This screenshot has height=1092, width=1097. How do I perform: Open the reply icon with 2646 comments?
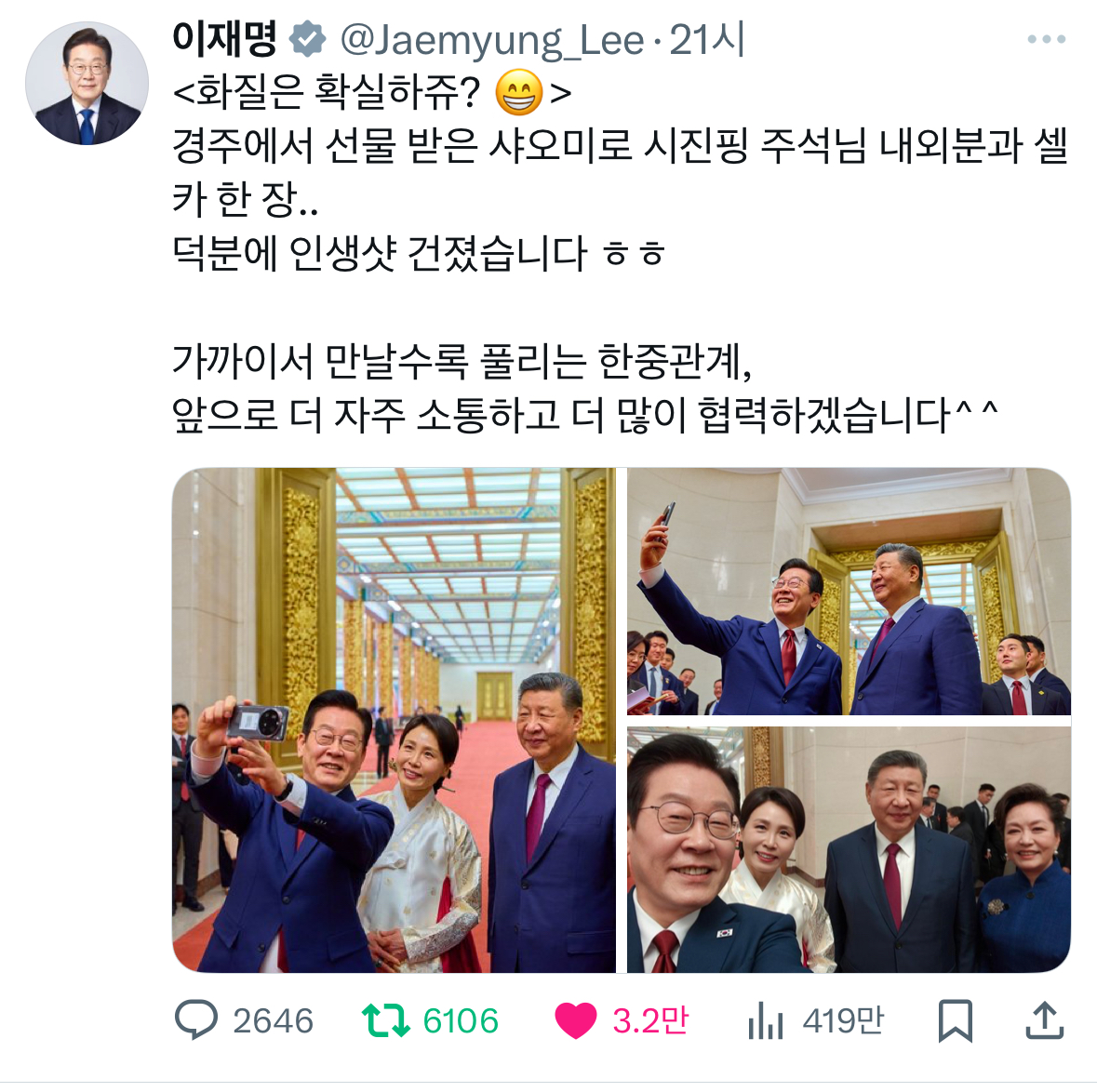(x=196, y=1020)
